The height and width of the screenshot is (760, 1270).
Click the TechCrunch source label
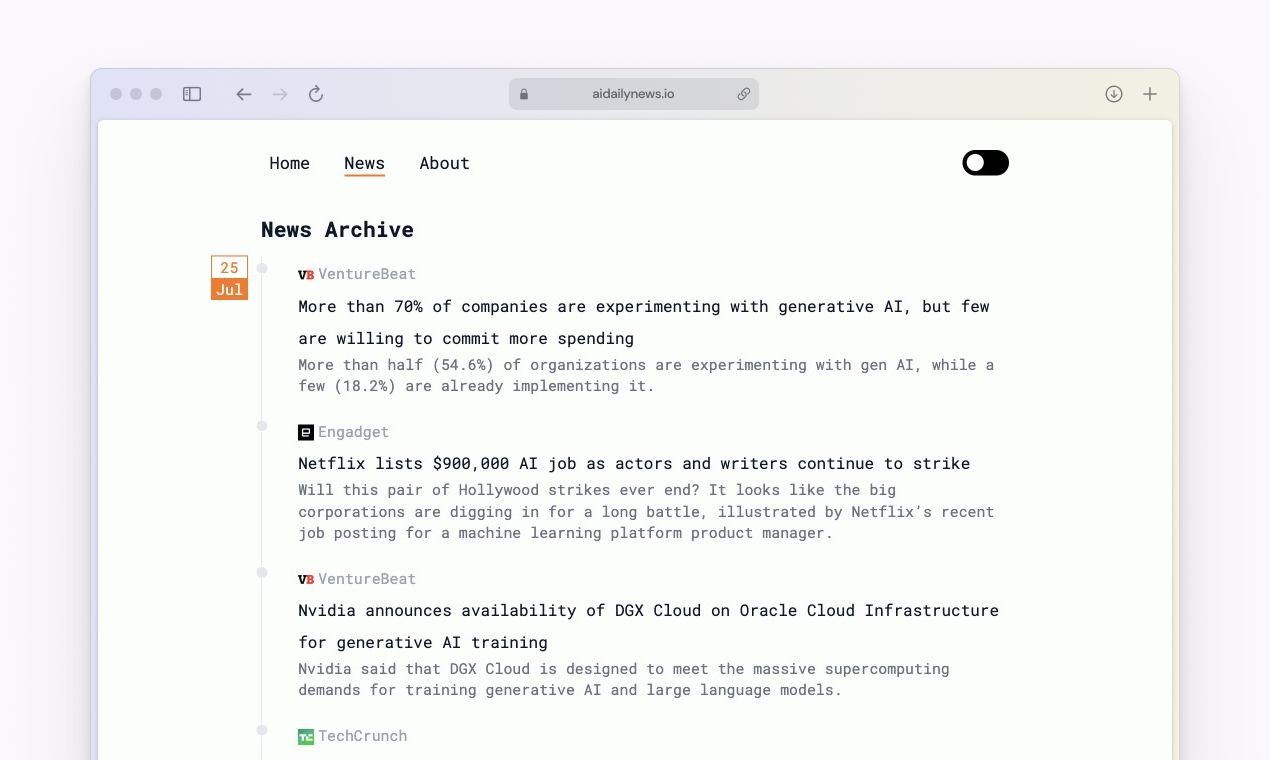[x=362, y=736]
